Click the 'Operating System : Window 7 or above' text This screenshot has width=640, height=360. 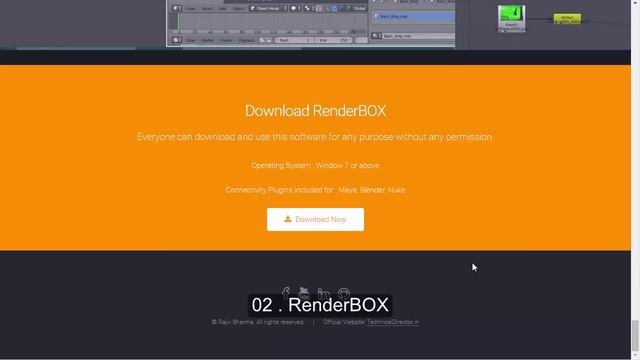pyautogui.click(x=315, y=165)
